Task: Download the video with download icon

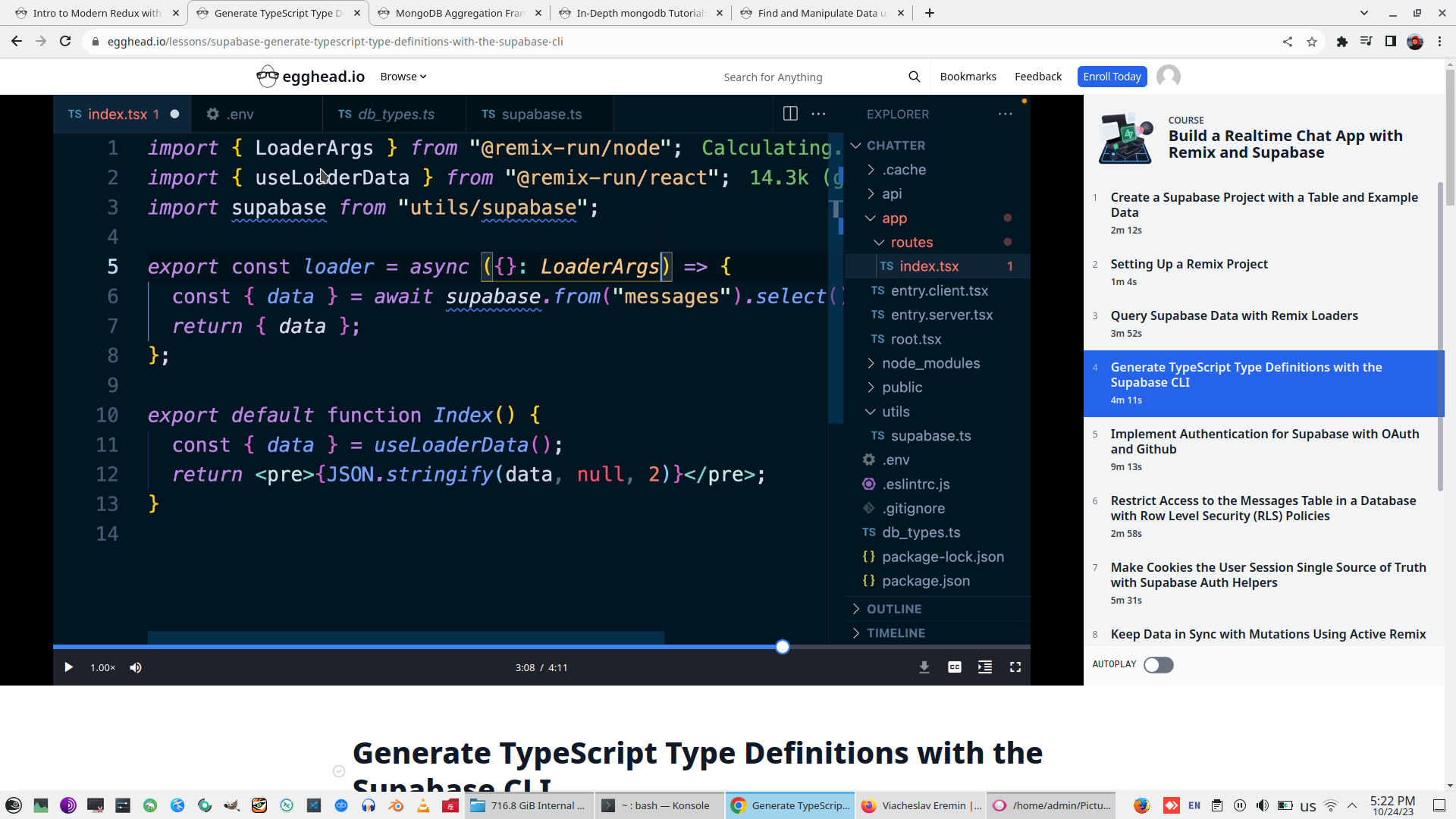Action: point(924,667)
